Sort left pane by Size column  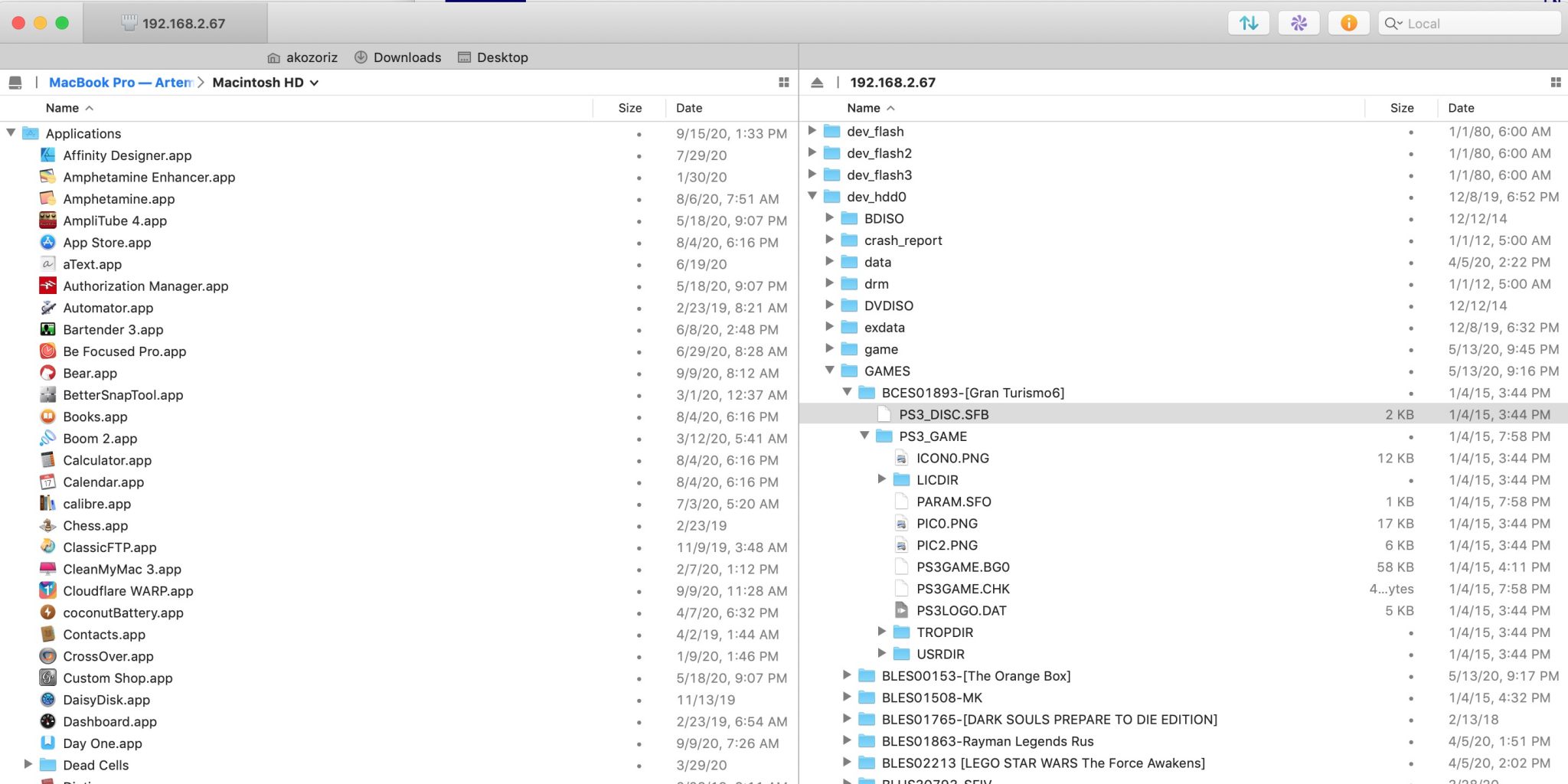[x=629, y=108]
